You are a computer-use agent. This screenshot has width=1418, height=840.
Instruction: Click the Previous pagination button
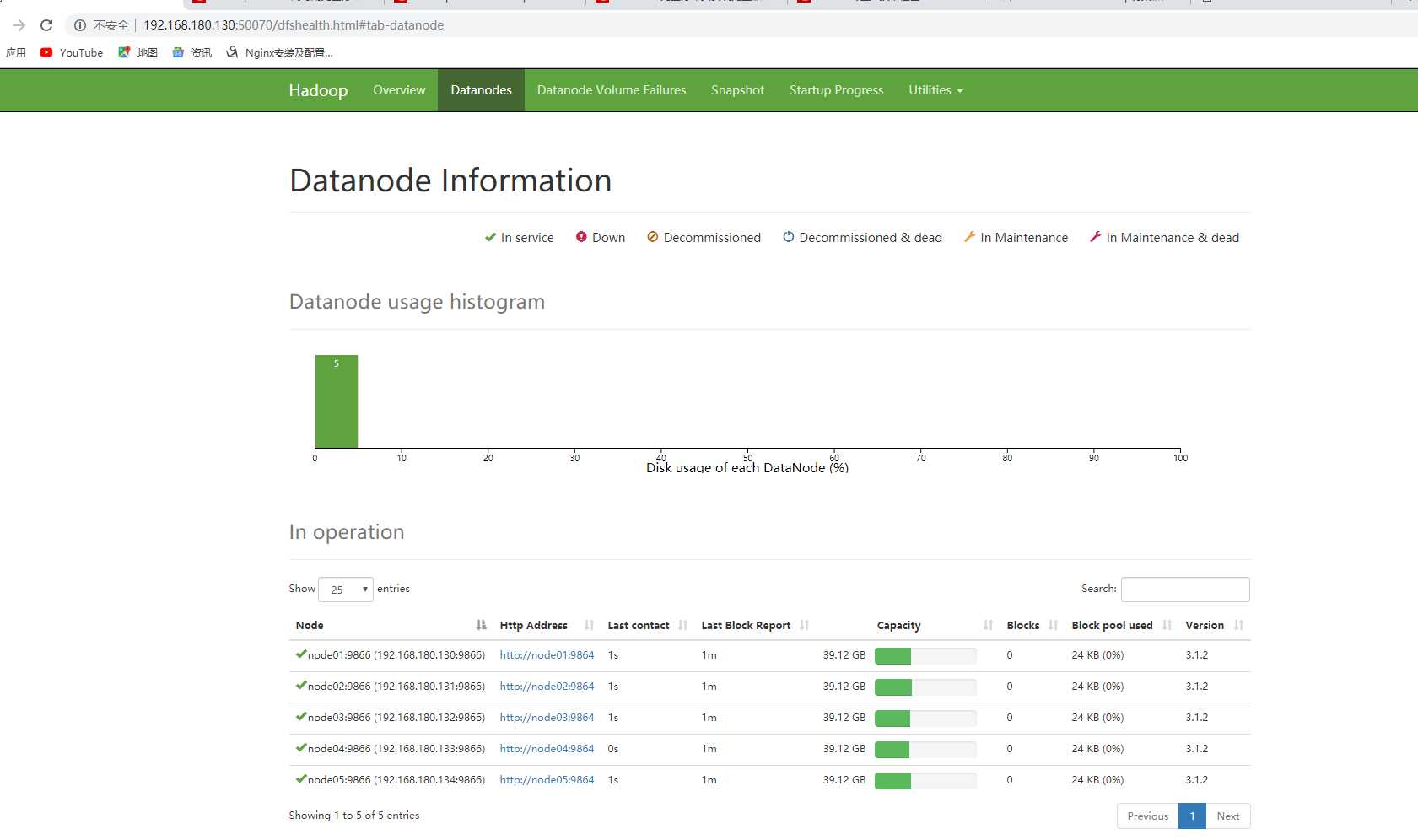pos(1147,816)
